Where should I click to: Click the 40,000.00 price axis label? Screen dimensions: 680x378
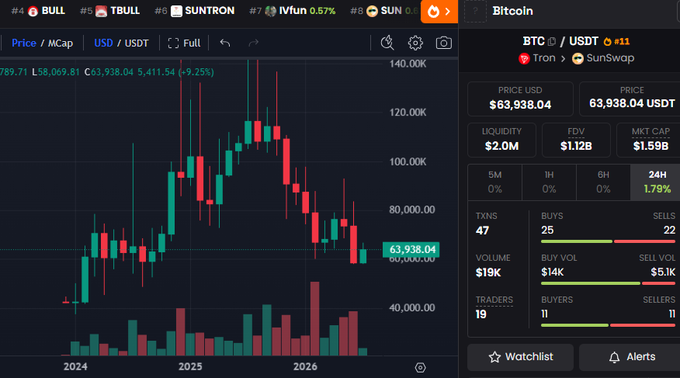point(412,308)
